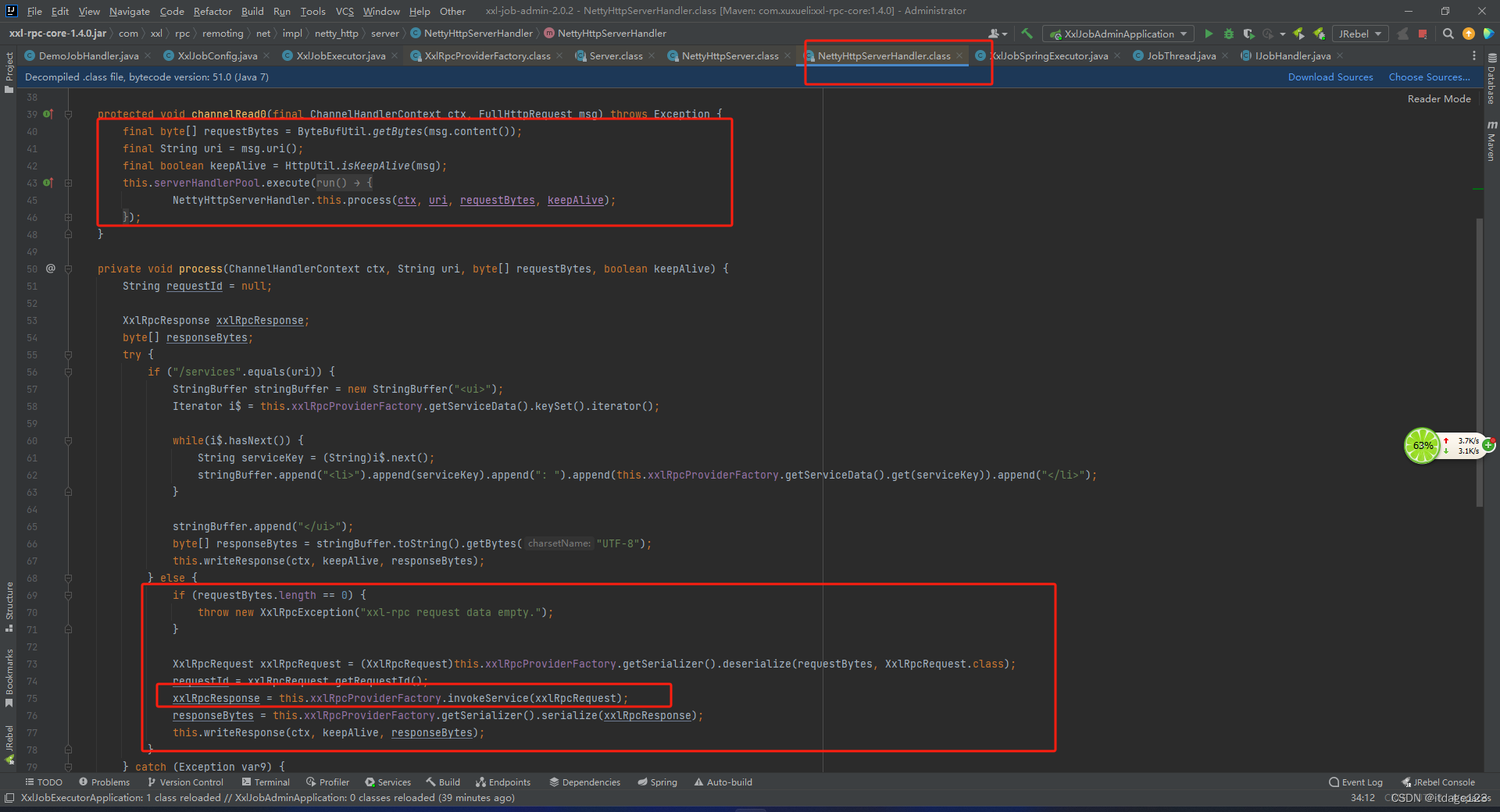
Task: Open the colorful plugin icon at toolbar end
Action: point(1488,34)
